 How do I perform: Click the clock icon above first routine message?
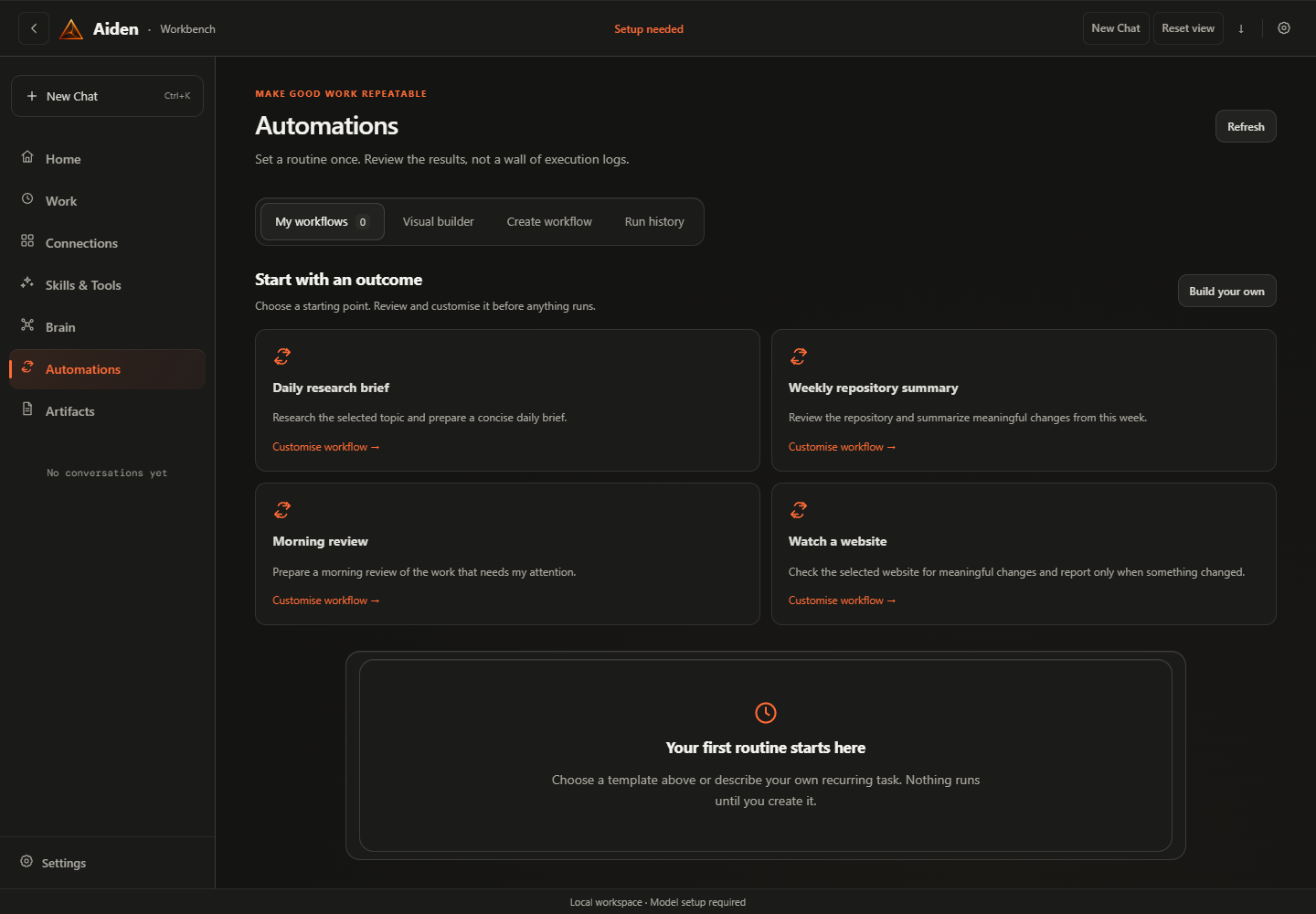[x=766, y=713]
